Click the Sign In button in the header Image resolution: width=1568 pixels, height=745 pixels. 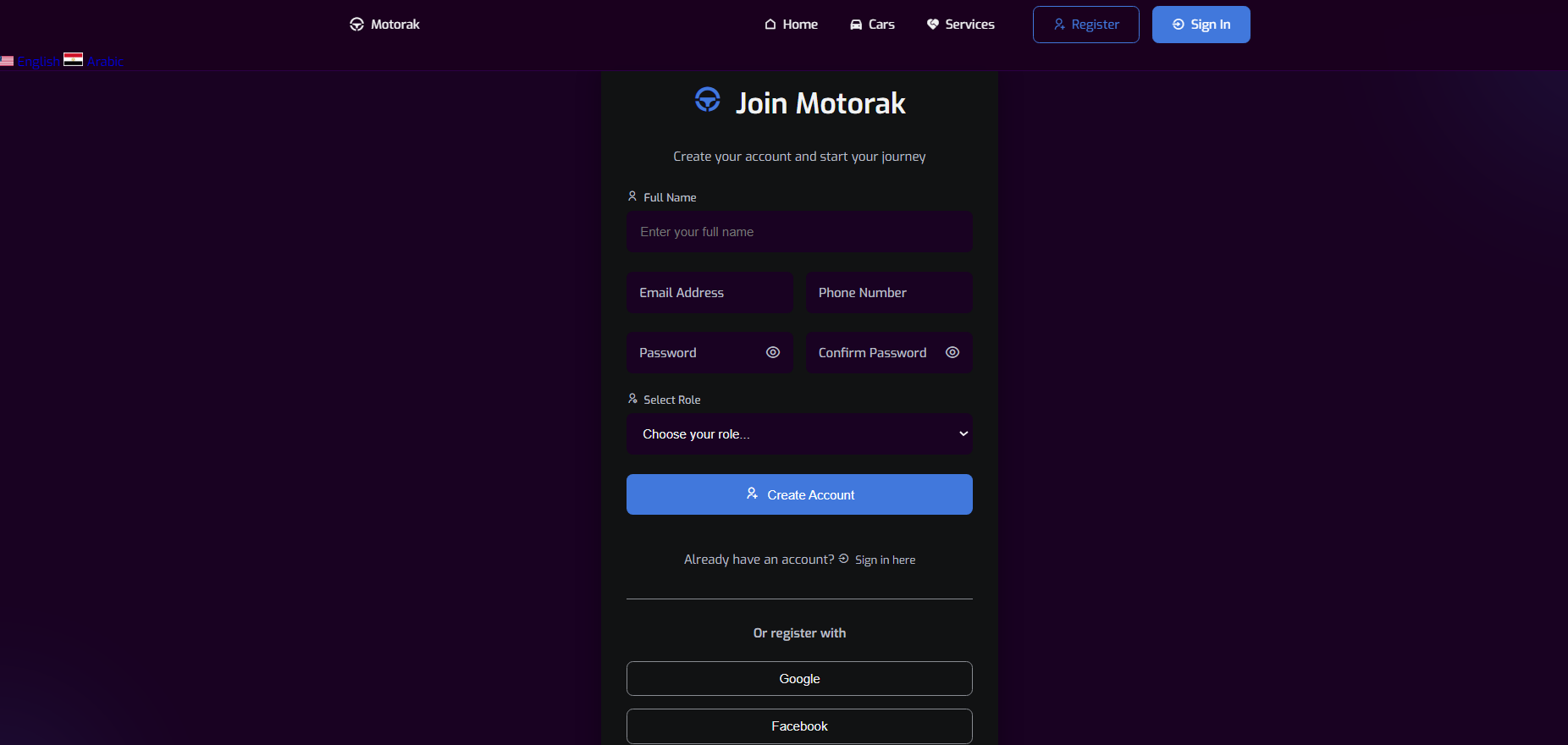coord(1201,25)
